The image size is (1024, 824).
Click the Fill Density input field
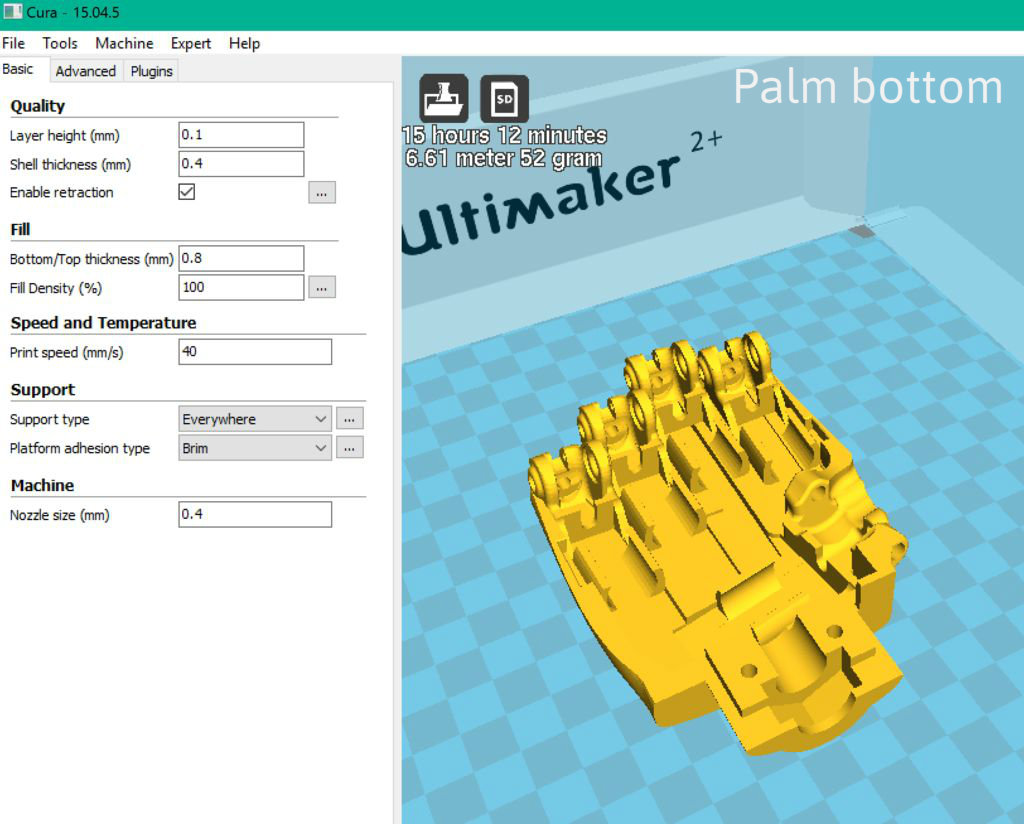(241, 287)
